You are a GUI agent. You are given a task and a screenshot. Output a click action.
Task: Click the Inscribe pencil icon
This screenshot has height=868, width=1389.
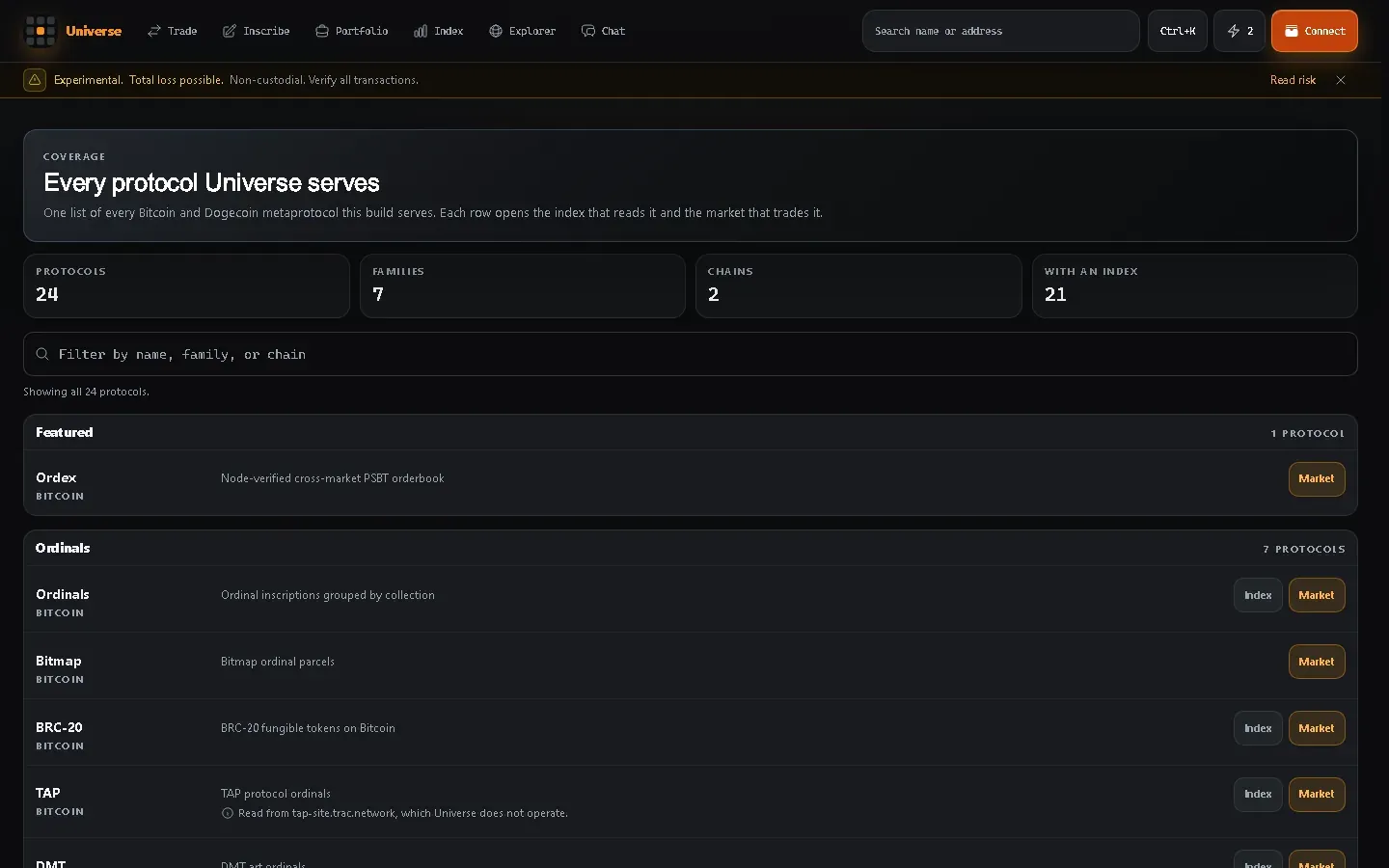(230, 31)
